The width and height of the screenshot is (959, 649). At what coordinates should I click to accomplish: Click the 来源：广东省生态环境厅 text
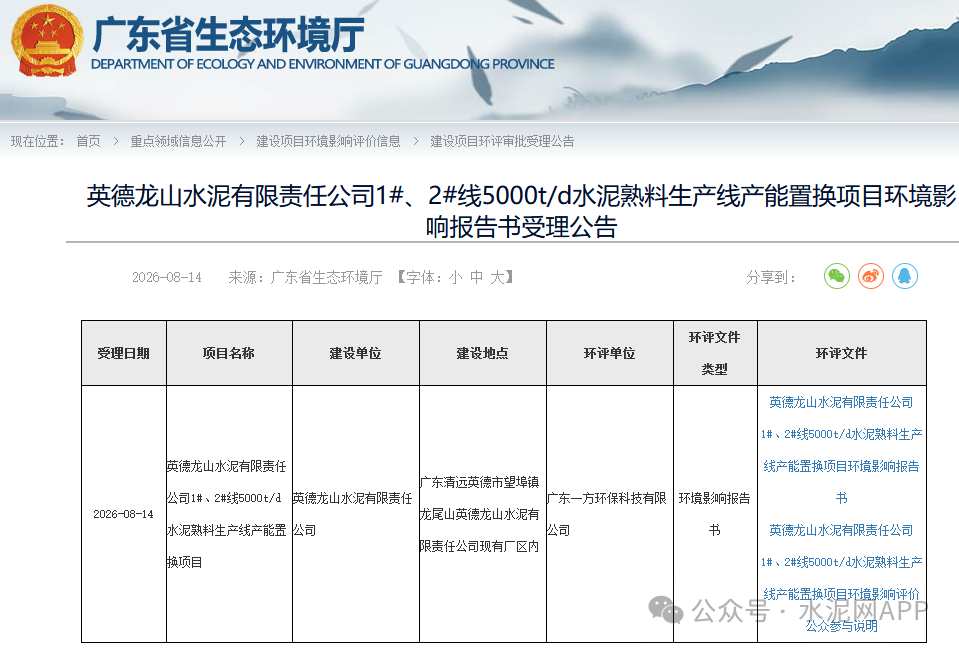click(x=305, y=277)
